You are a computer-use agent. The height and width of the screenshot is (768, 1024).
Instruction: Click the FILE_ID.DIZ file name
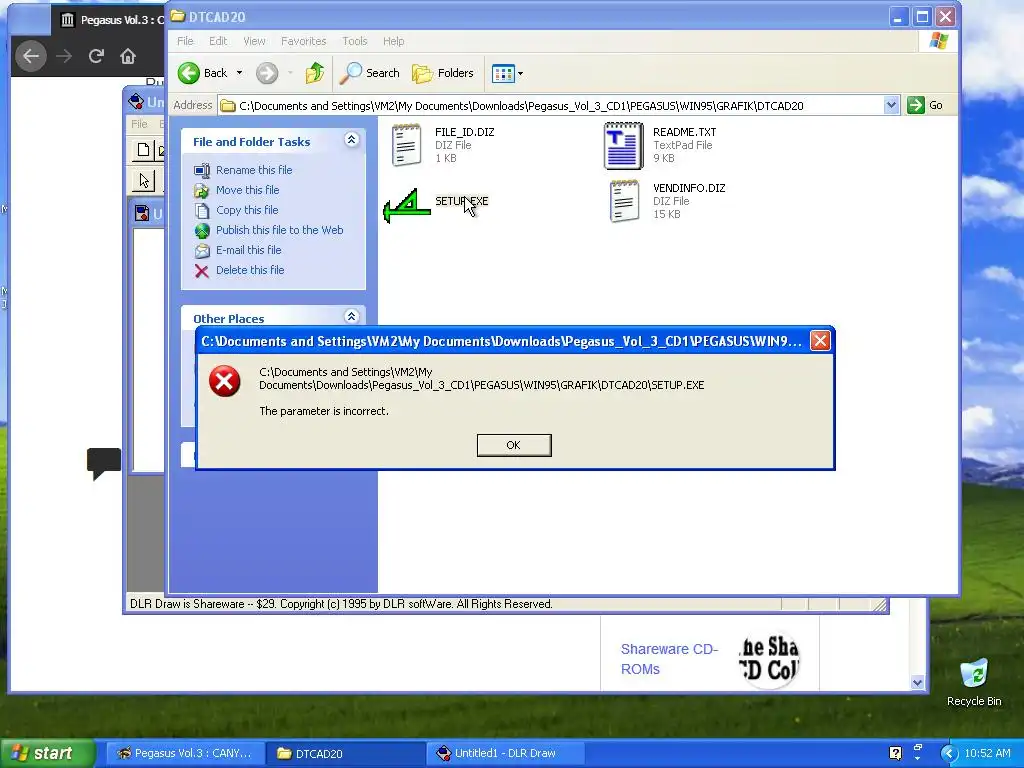click(464, 132)
